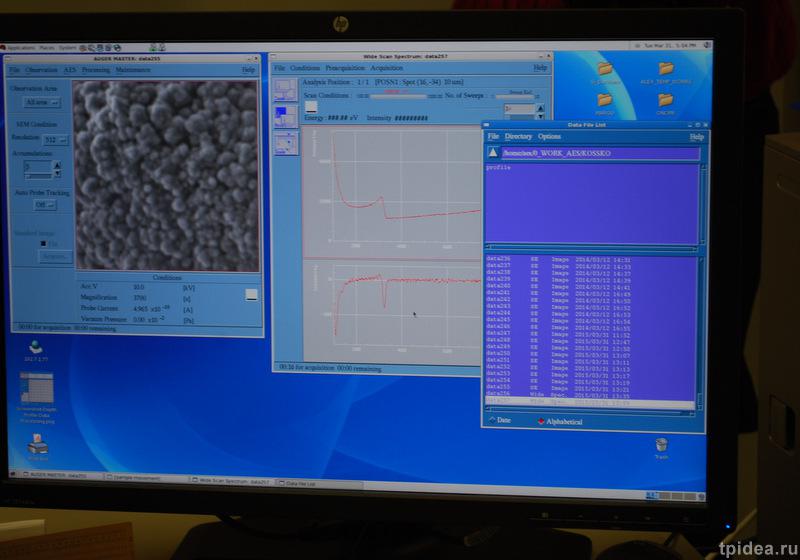Go up a directory with triangle icon

coord(493,152)
